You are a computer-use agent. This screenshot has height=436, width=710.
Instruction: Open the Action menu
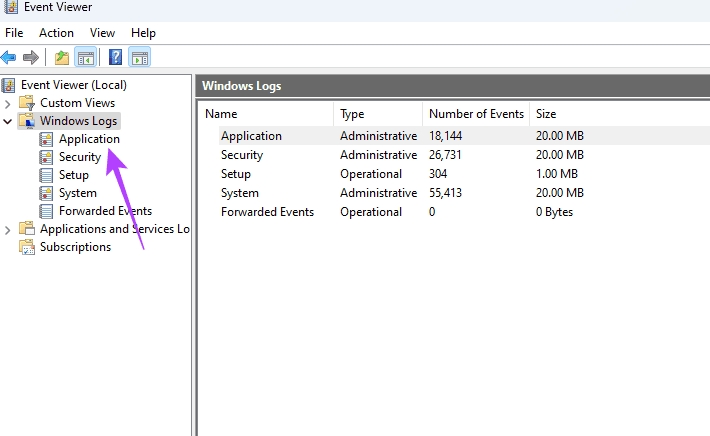[x=56, y=33]
